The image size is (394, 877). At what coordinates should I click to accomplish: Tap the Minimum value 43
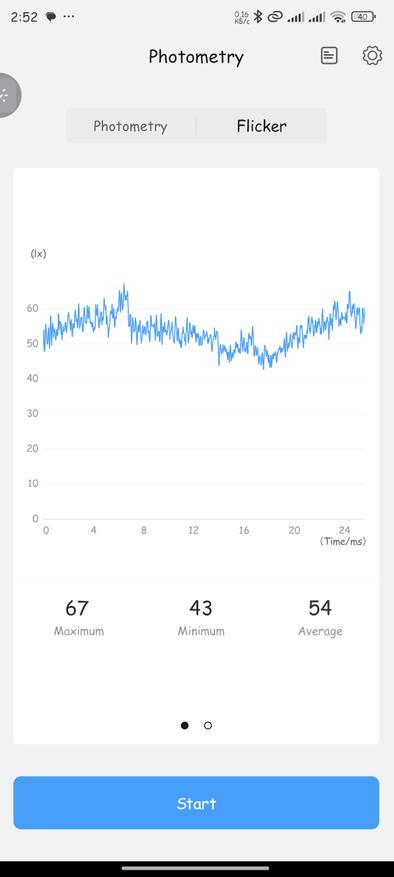point(201,607)
